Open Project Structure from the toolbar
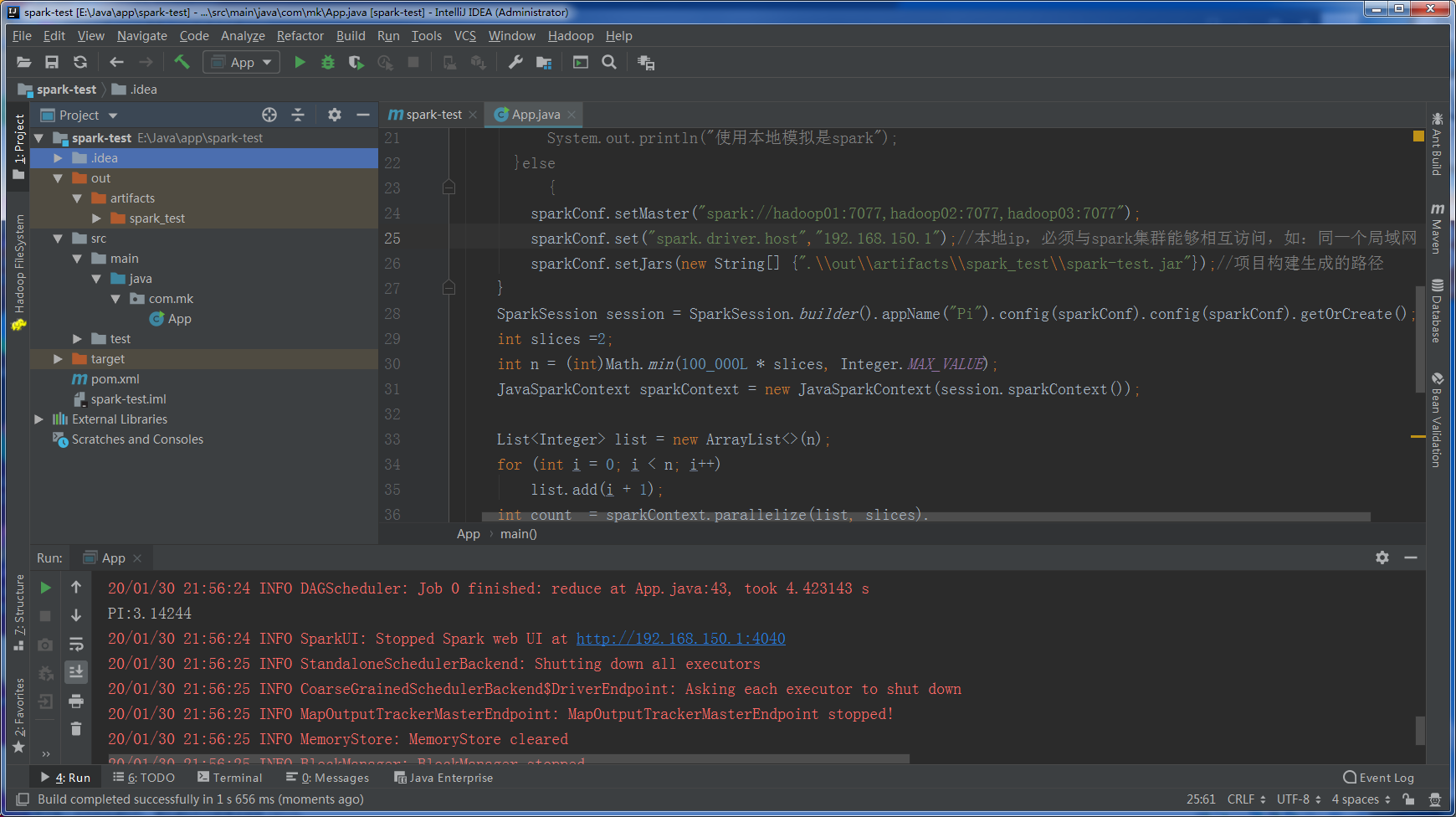The height and width of the screenshot is (817, 1456). coord(544,62)
